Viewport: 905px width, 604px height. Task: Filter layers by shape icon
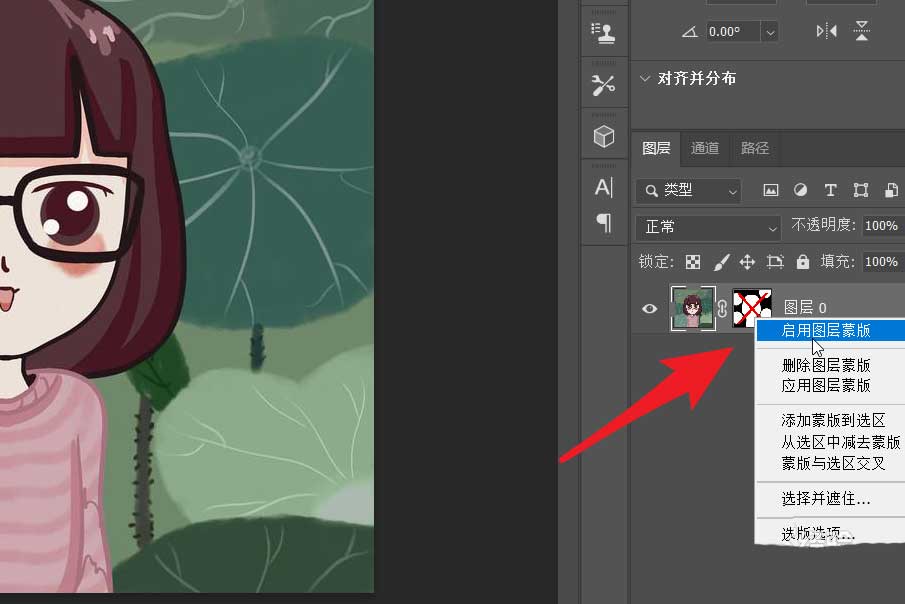(861, 190)
